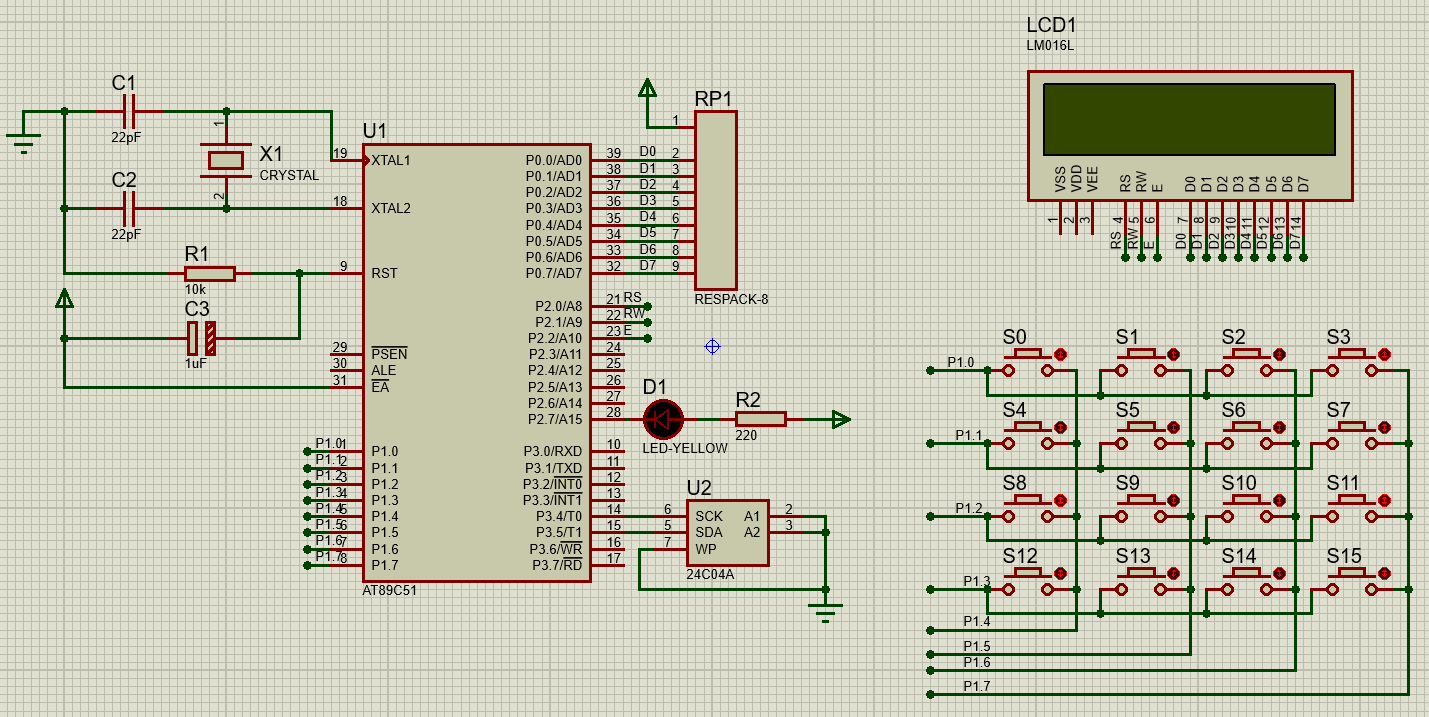Click the 10k value under R1

(195, 289)
